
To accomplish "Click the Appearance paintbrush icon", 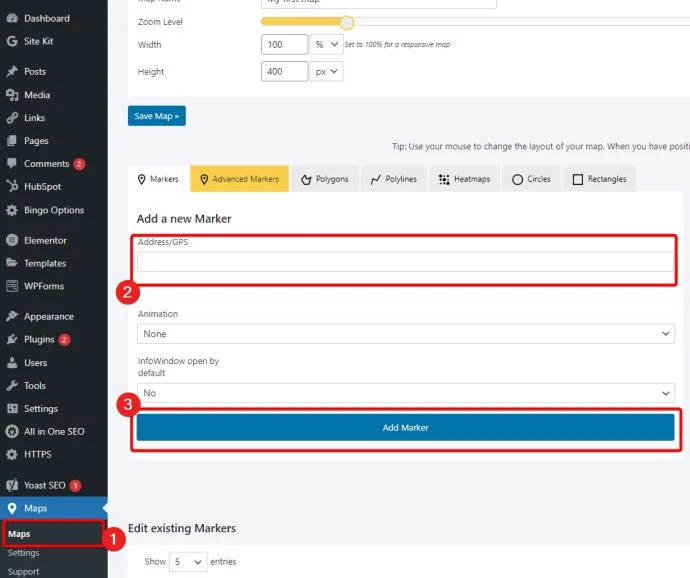I will click(12, 317).
